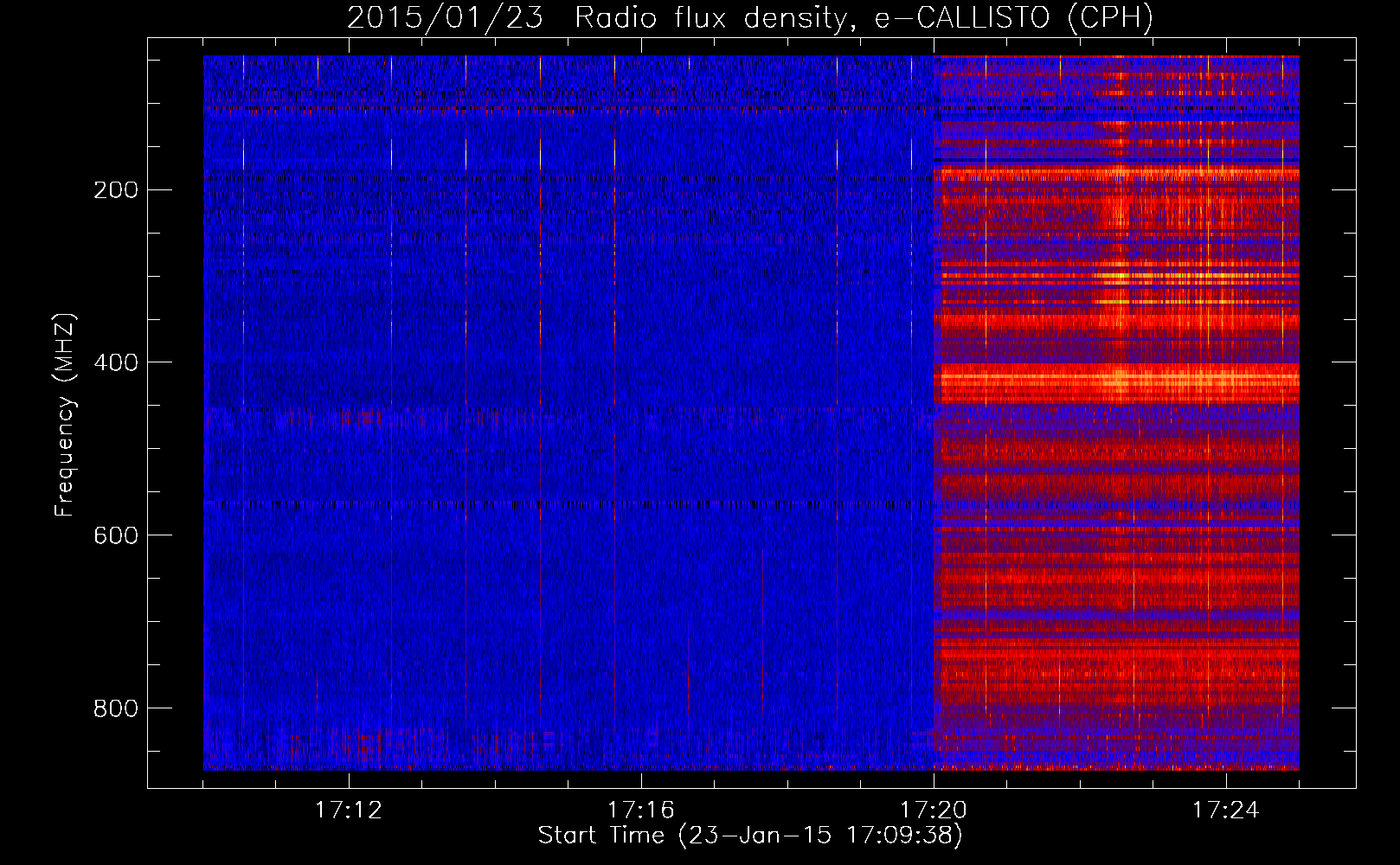Click the 600 frequency tick label
Viewport: 1400px width, 865px height.
click(116, 536)
